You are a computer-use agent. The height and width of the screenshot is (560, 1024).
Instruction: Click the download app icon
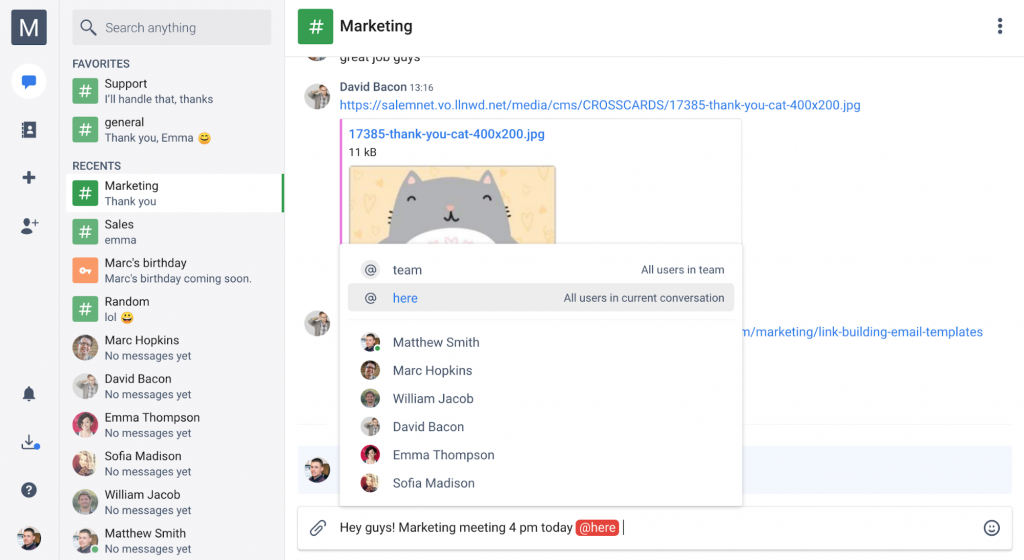click(29, 442)
